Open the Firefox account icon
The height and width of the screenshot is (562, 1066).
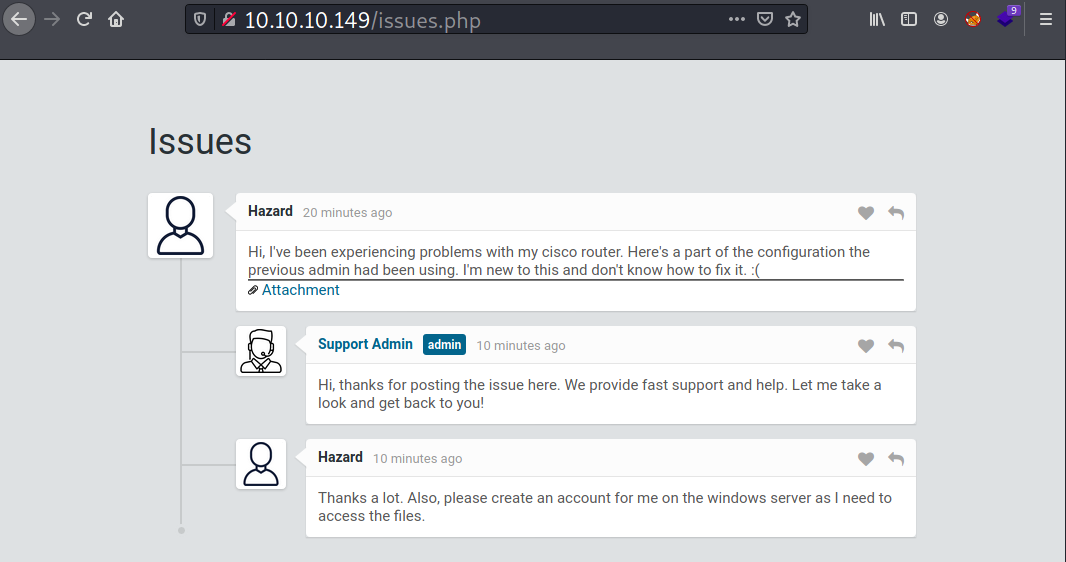[941, 19]
